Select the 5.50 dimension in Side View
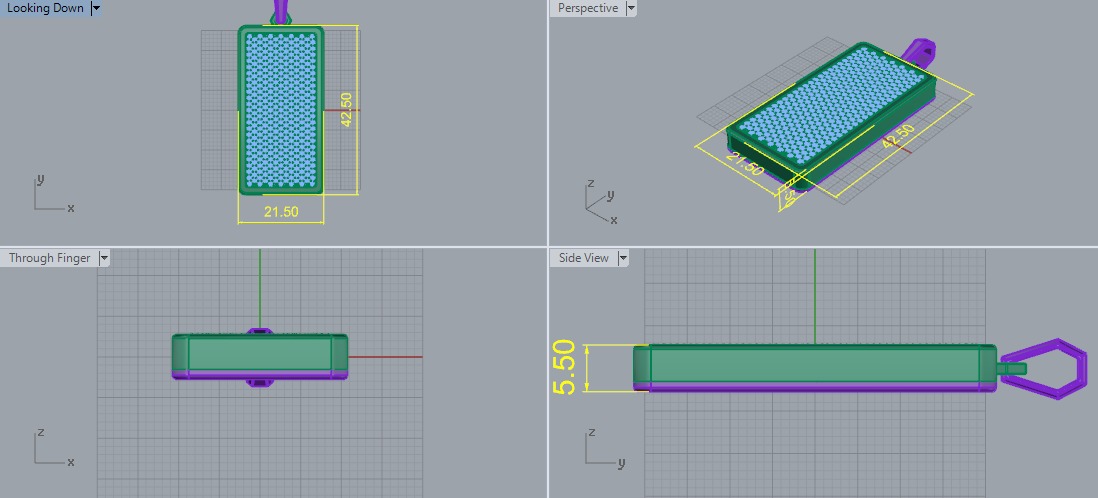This screenshot has height=498, width=1098. [564, 368]
